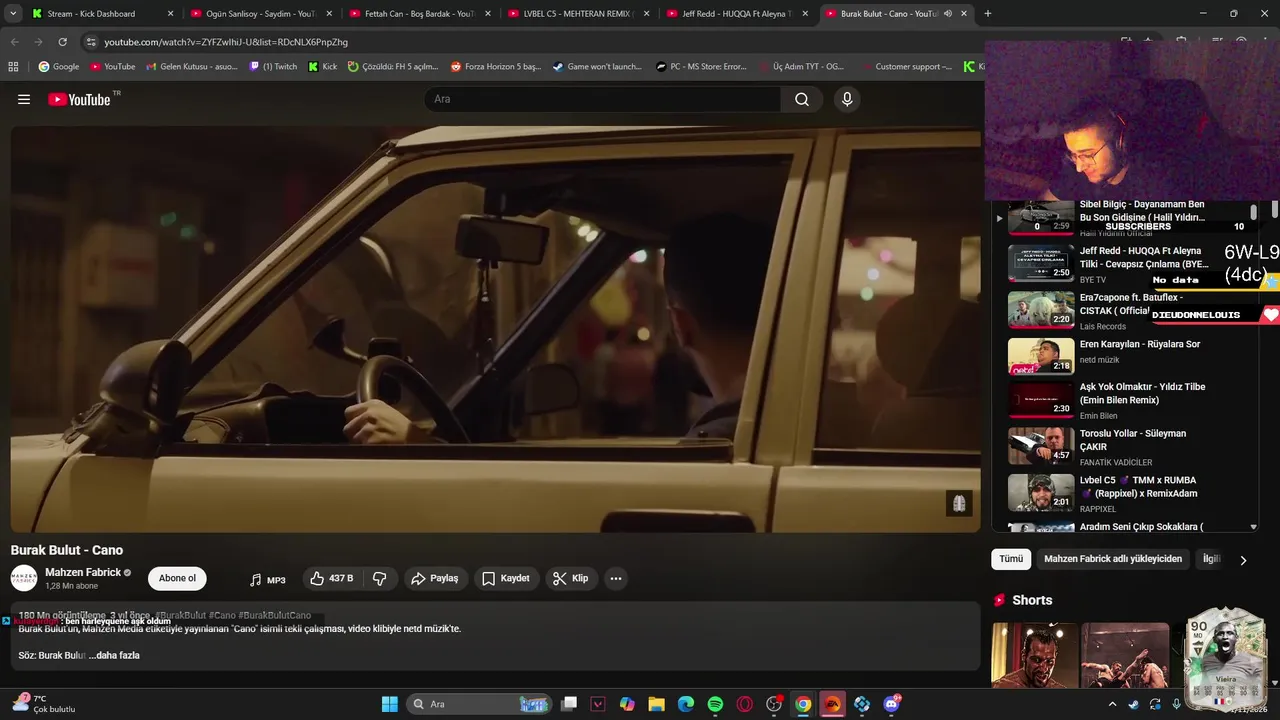Open Game won't launch Steam bookmark
Image resolution: width=1280 pixels, height=720 pixels.
tap(597, 67)
